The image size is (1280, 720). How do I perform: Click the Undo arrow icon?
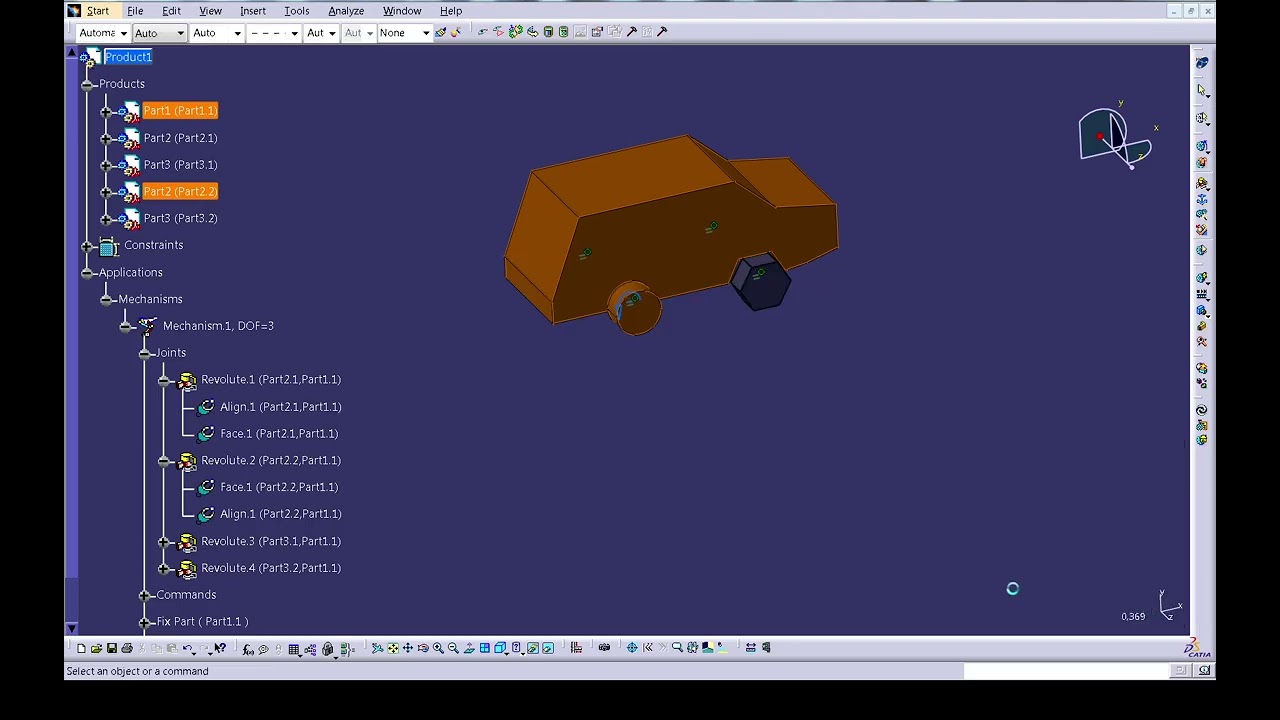(187, 648)
